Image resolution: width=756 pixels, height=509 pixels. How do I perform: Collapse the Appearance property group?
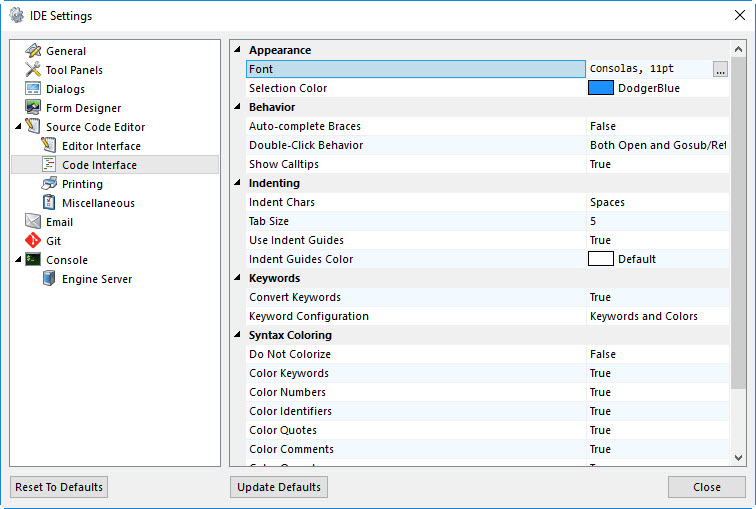pyautogui.click(x=237, y=50)
